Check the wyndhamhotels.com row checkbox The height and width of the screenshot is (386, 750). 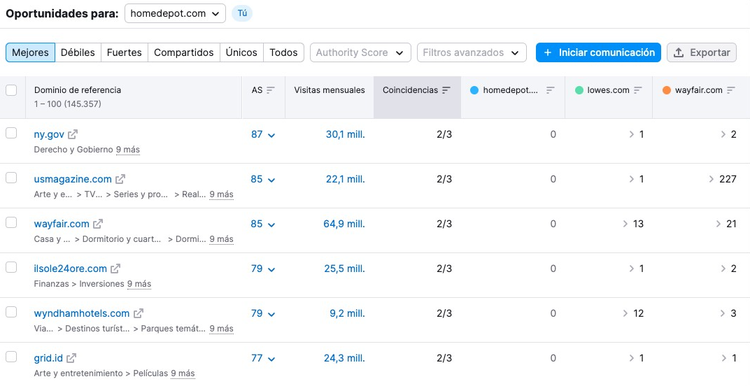point(11,312)
